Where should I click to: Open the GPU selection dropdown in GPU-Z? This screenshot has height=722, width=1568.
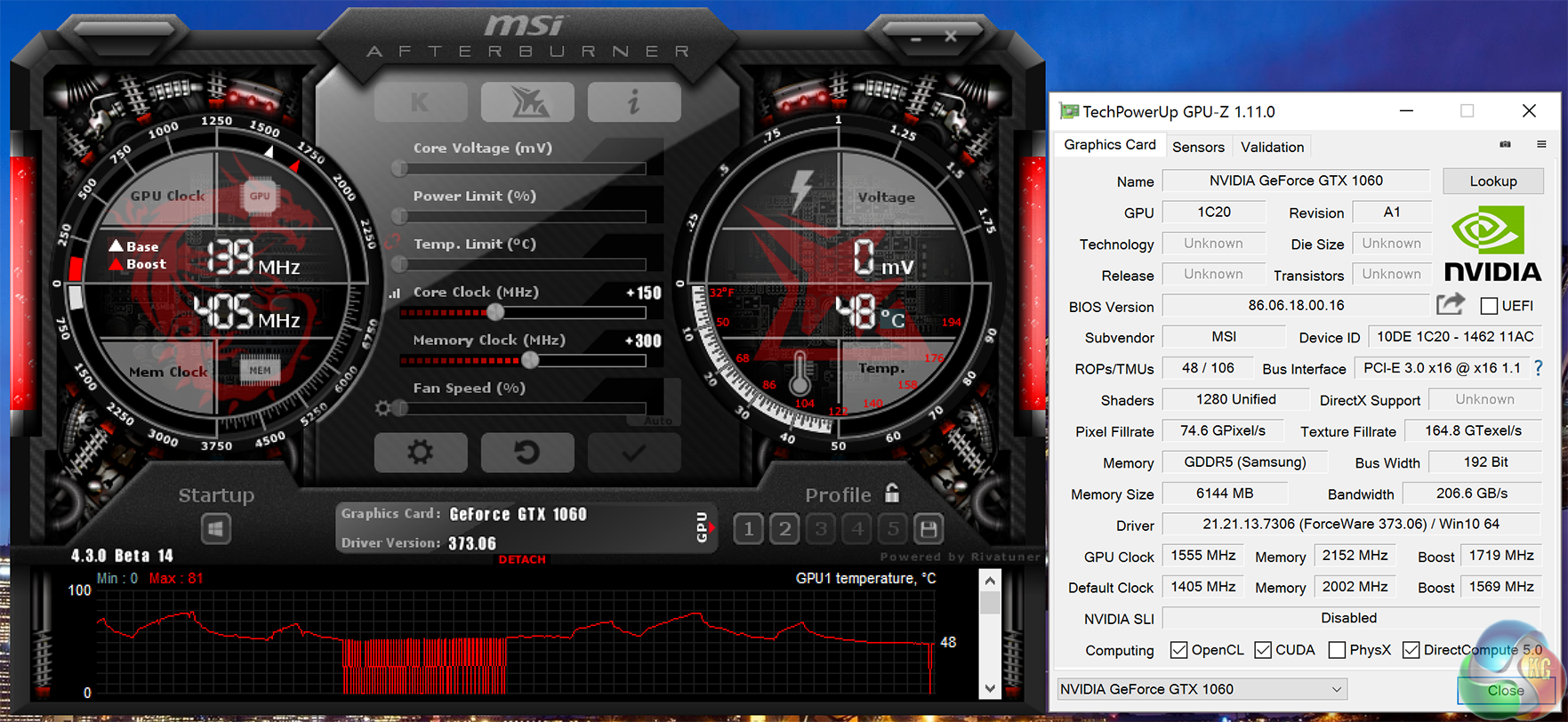pyautogui.click(x=1202, y=689)
